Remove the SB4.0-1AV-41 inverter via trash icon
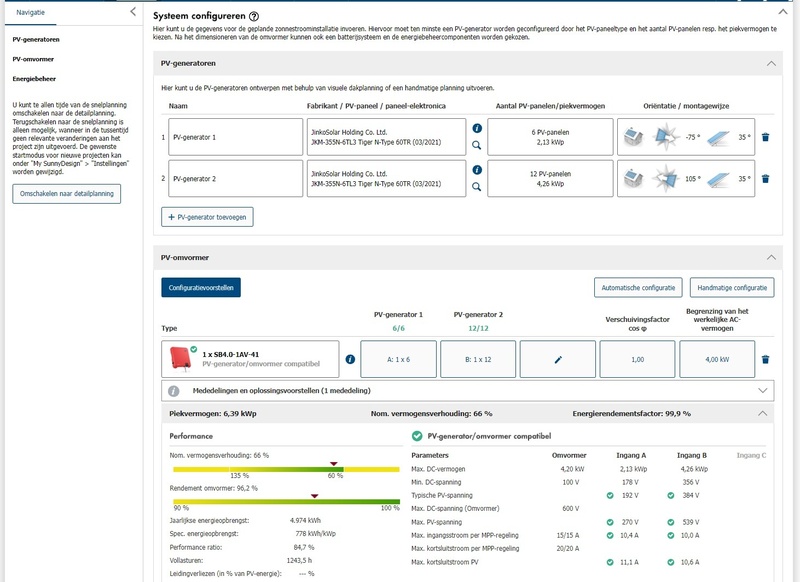The width and height of the screenshot is (800, 582). 765,359
